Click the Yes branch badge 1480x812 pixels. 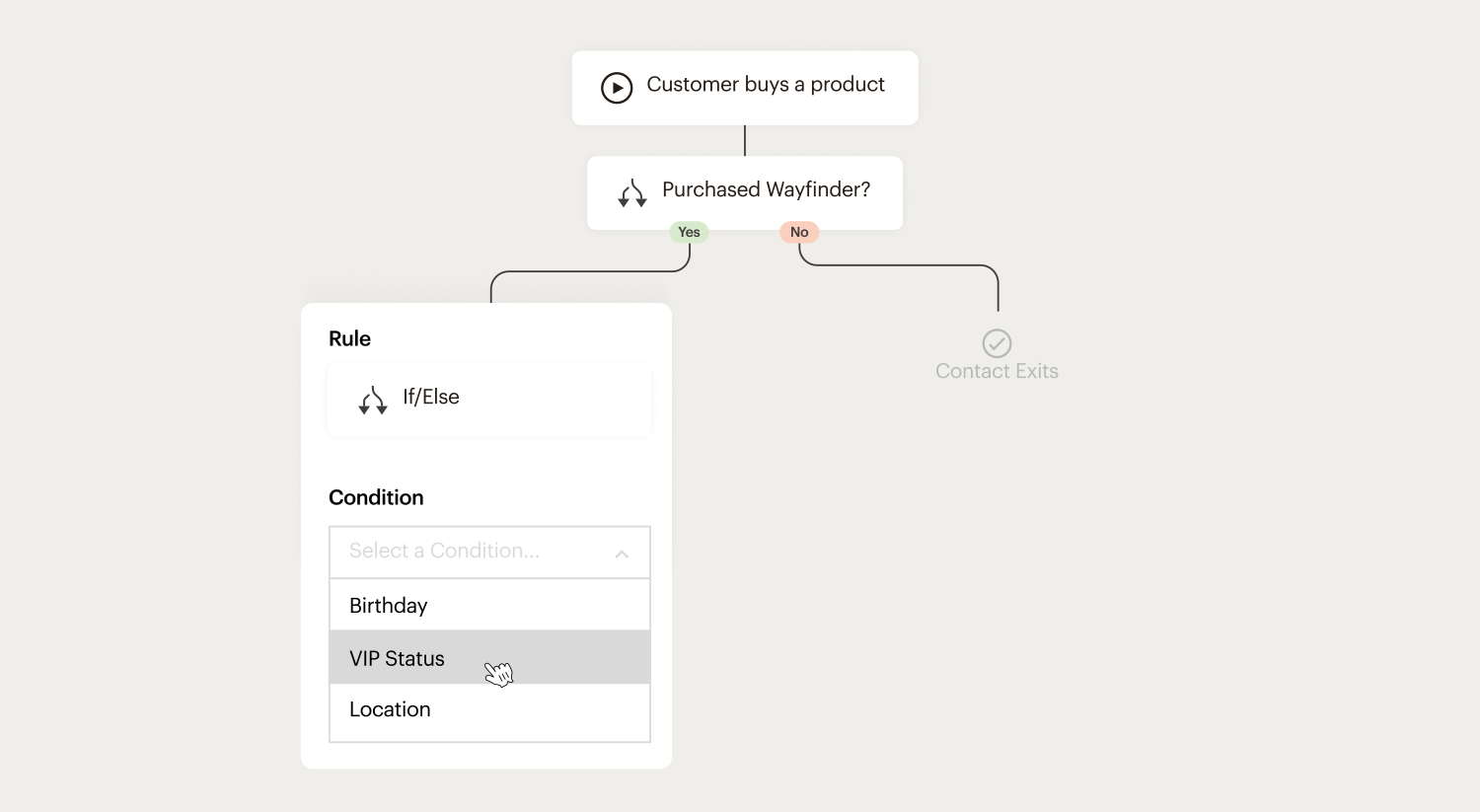(x=689, y=233)
